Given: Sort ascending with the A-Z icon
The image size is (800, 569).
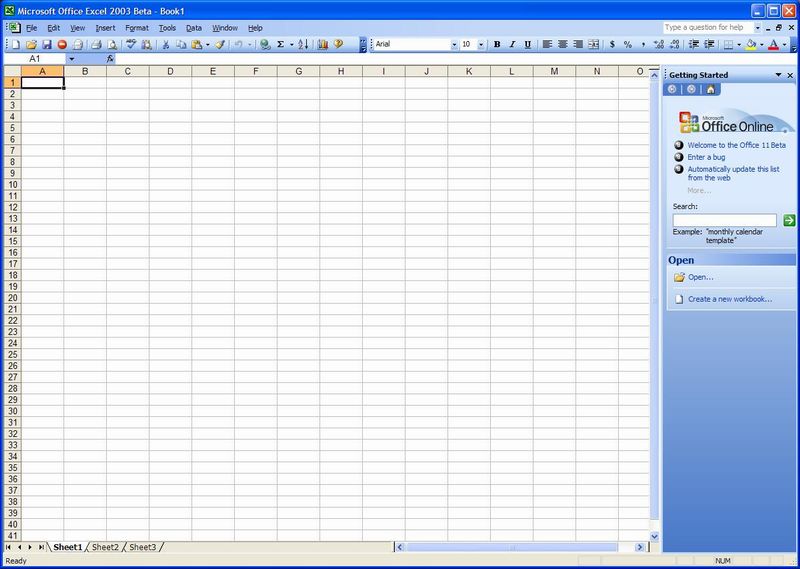Looking at the screenshot, I should point(303,44).
